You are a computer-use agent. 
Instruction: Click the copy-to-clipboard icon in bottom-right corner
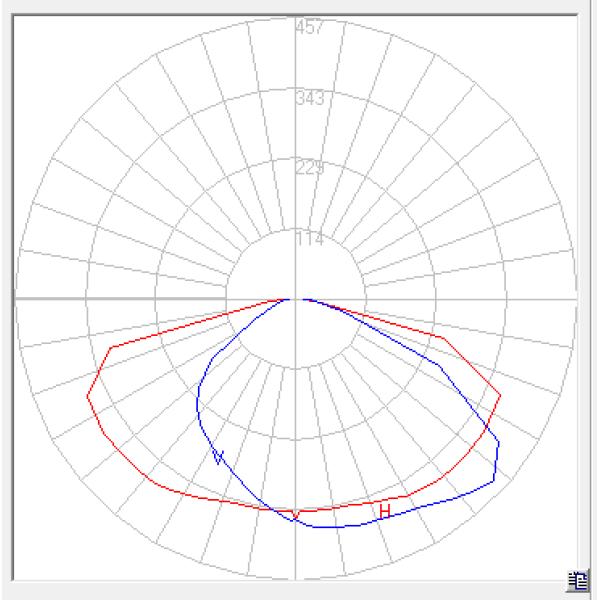pyautogui.click(x=577, y=579)
